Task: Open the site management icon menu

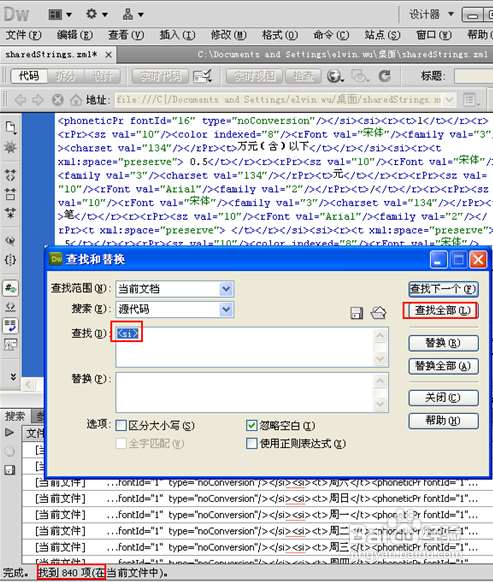Action: tap(133, 14)
